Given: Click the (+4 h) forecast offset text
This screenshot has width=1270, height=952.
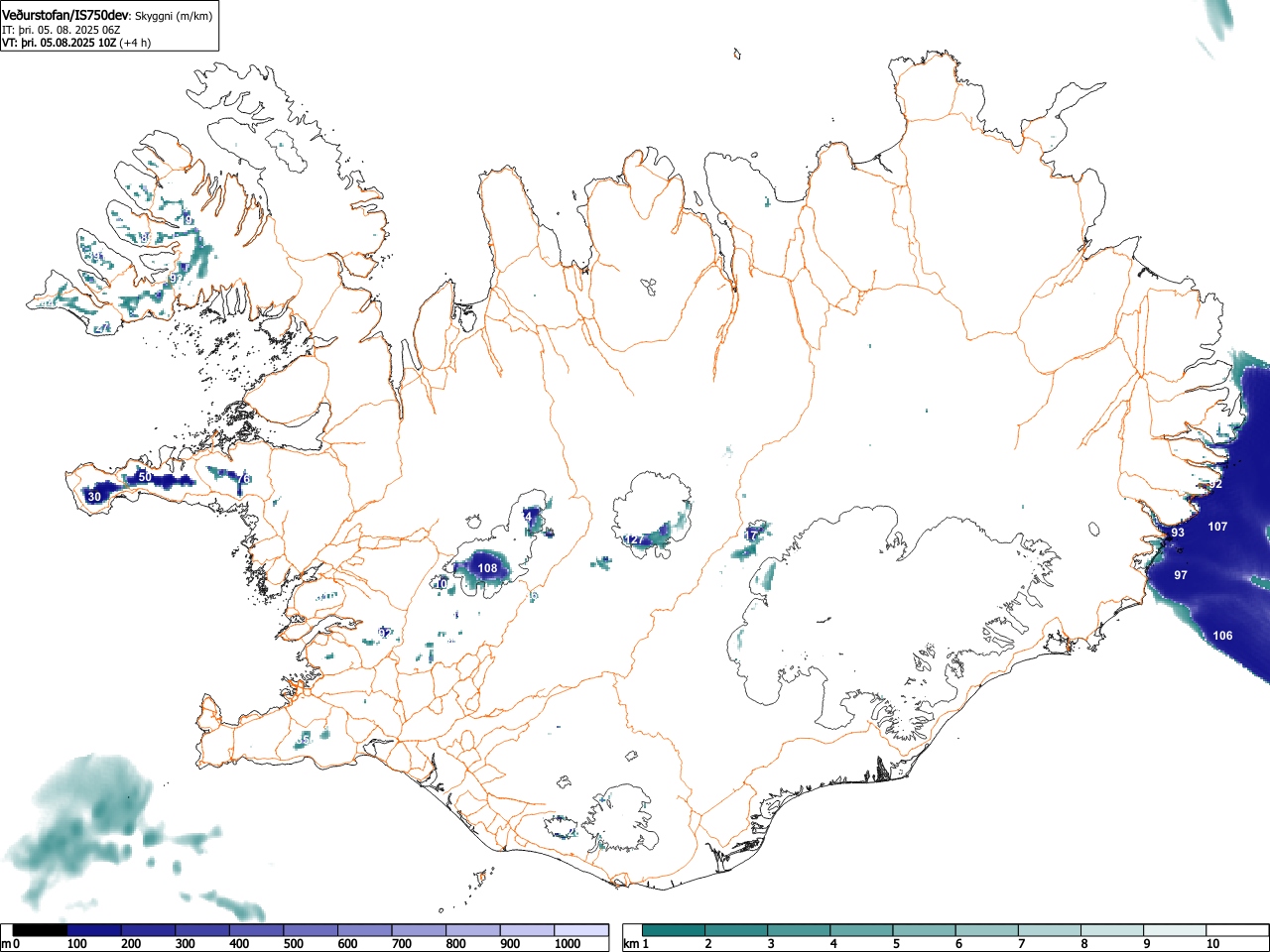Looking at the screenshot, I should (x=135, y=43).
